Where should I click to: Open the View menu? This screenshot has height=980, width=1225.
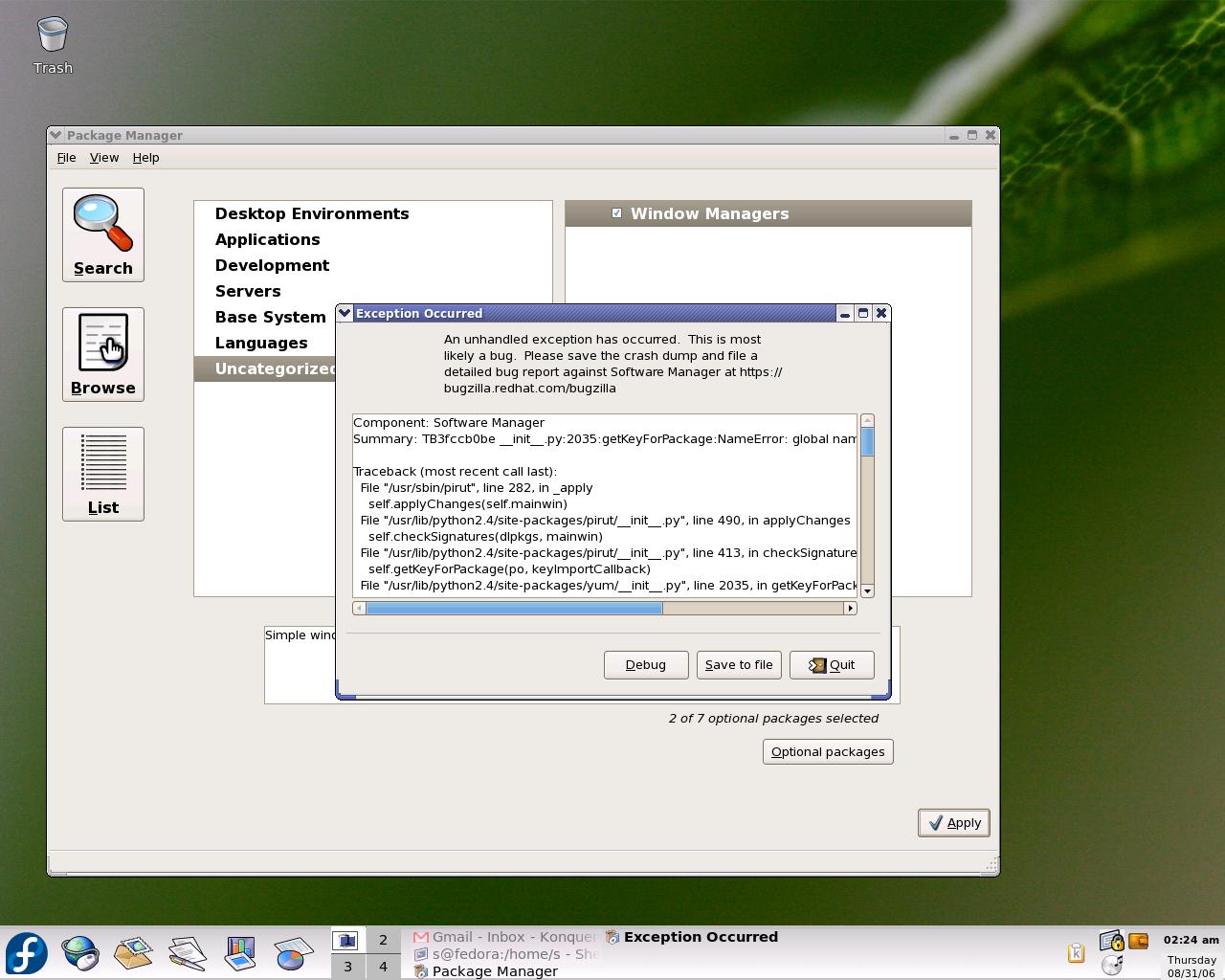[x=104, y=158]
